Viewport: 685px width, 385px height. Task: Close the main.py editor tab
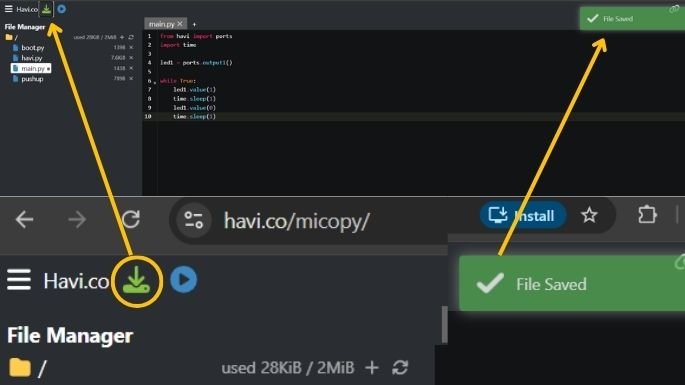pyautogui.click(x=180, y=24)
